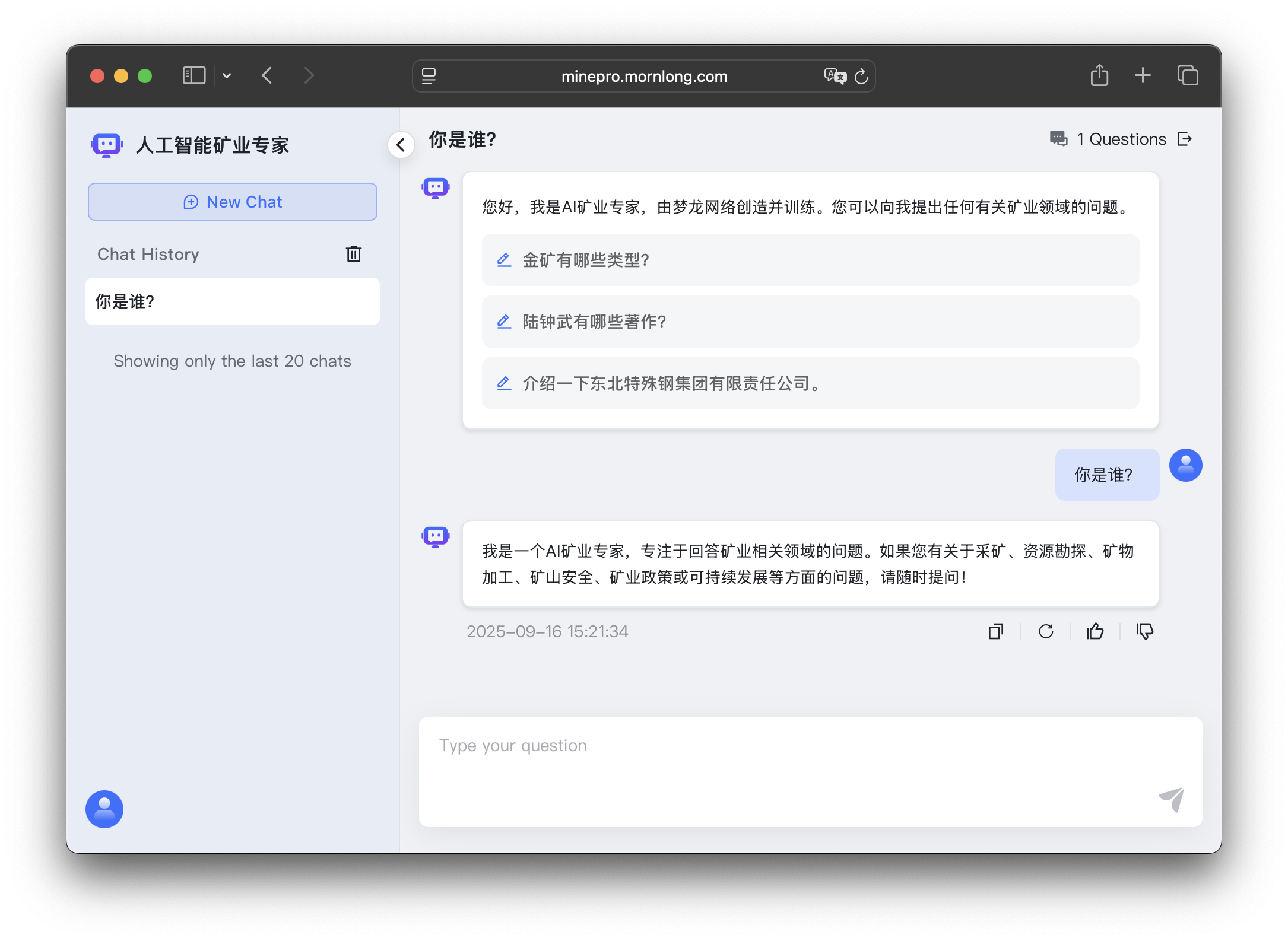The image size is (1288, 941).
Task: Open user profile avatar in sidebar
Action: (x=104, y=809)
